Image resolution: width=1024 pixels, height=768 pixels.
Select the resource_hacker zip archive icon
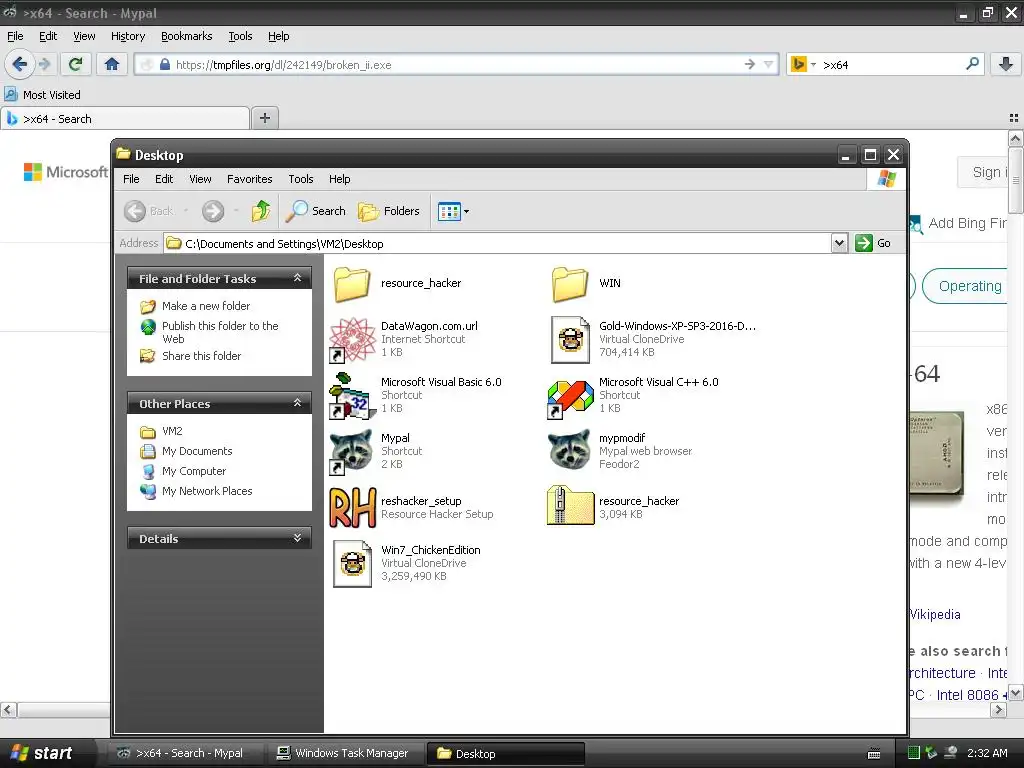click(570, 505)
